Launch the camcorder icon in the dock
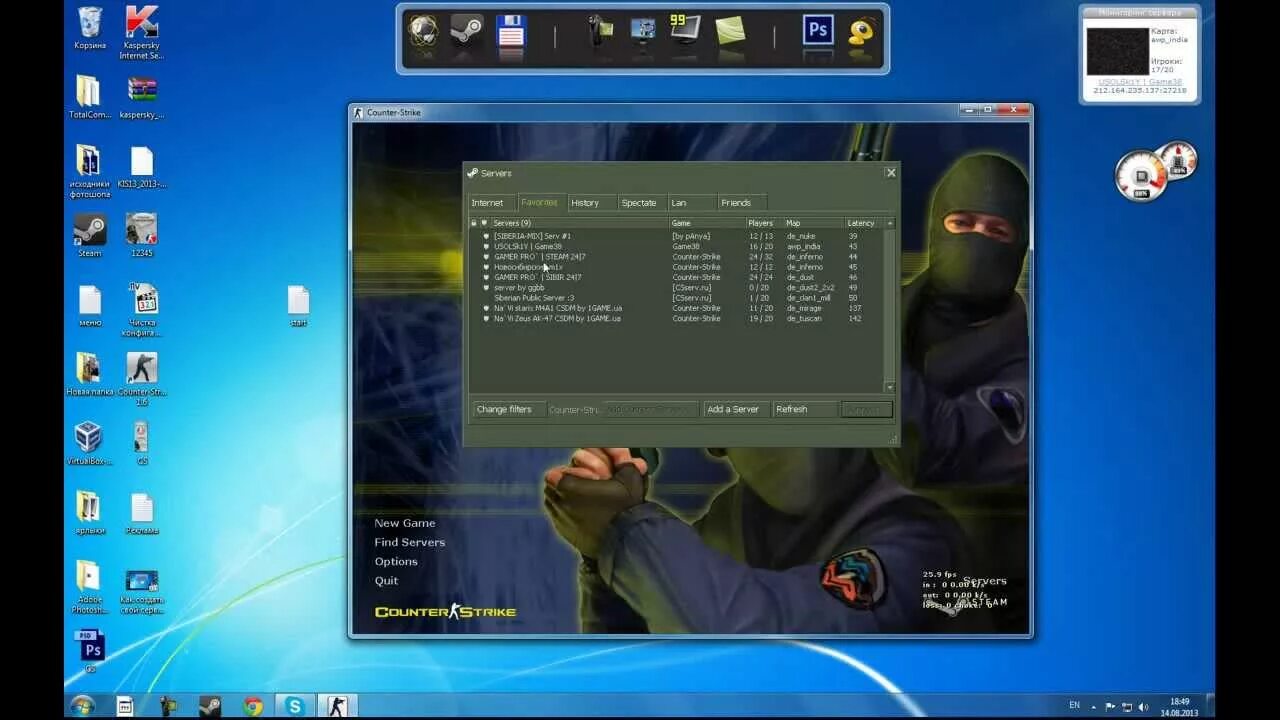 599,31
